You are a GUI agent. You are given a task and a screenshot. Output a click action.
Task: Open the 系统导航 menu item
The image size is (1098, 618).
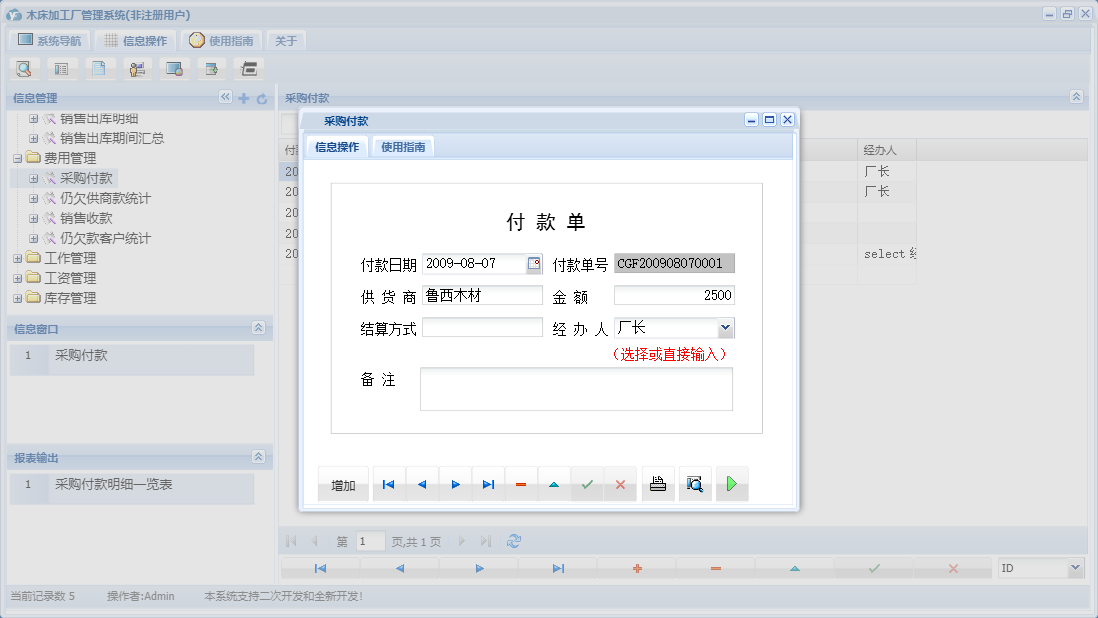tap(48, 40)
